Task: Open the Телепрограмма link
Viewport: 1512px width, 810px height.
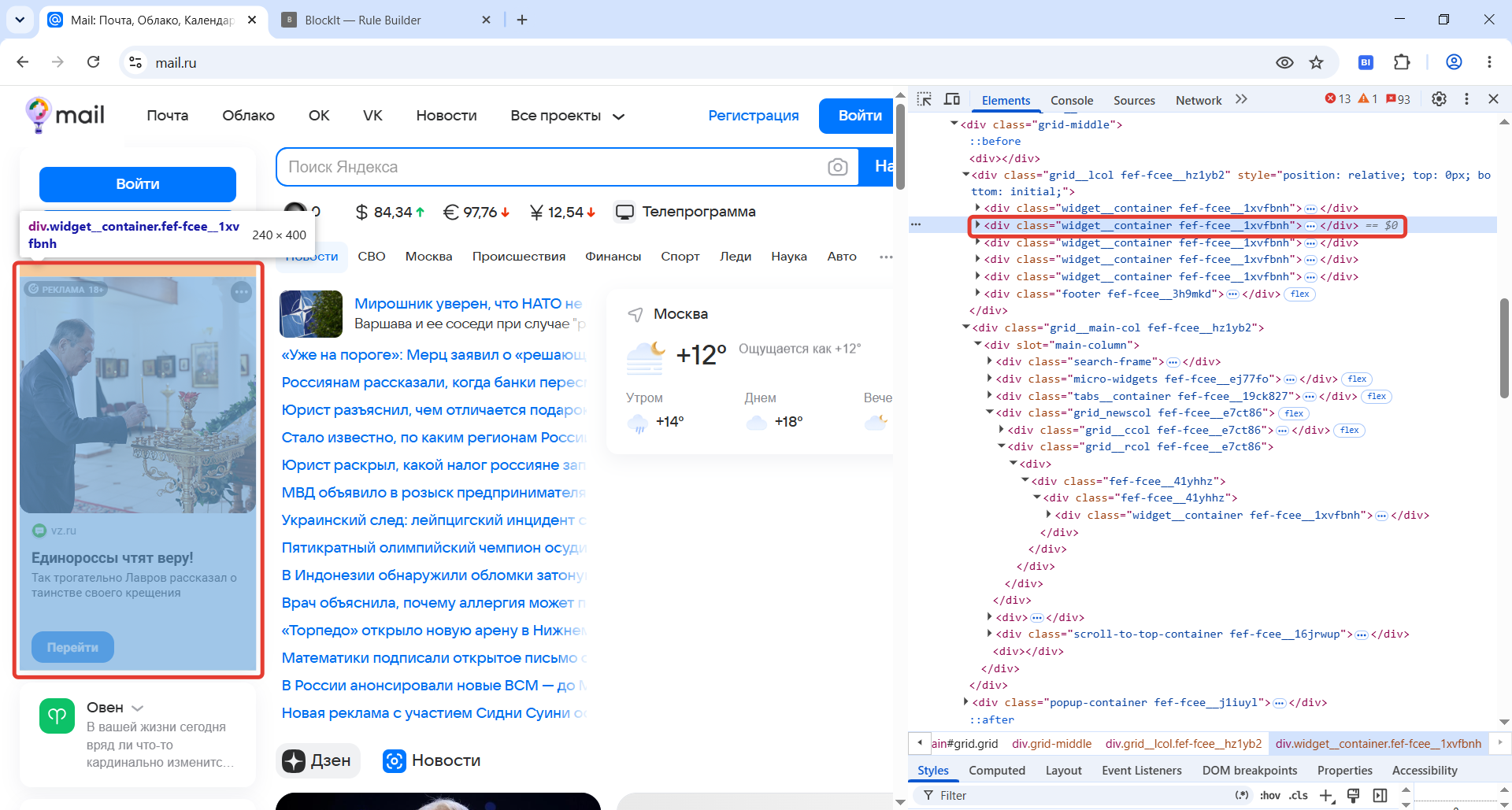Action: point(685,212)
